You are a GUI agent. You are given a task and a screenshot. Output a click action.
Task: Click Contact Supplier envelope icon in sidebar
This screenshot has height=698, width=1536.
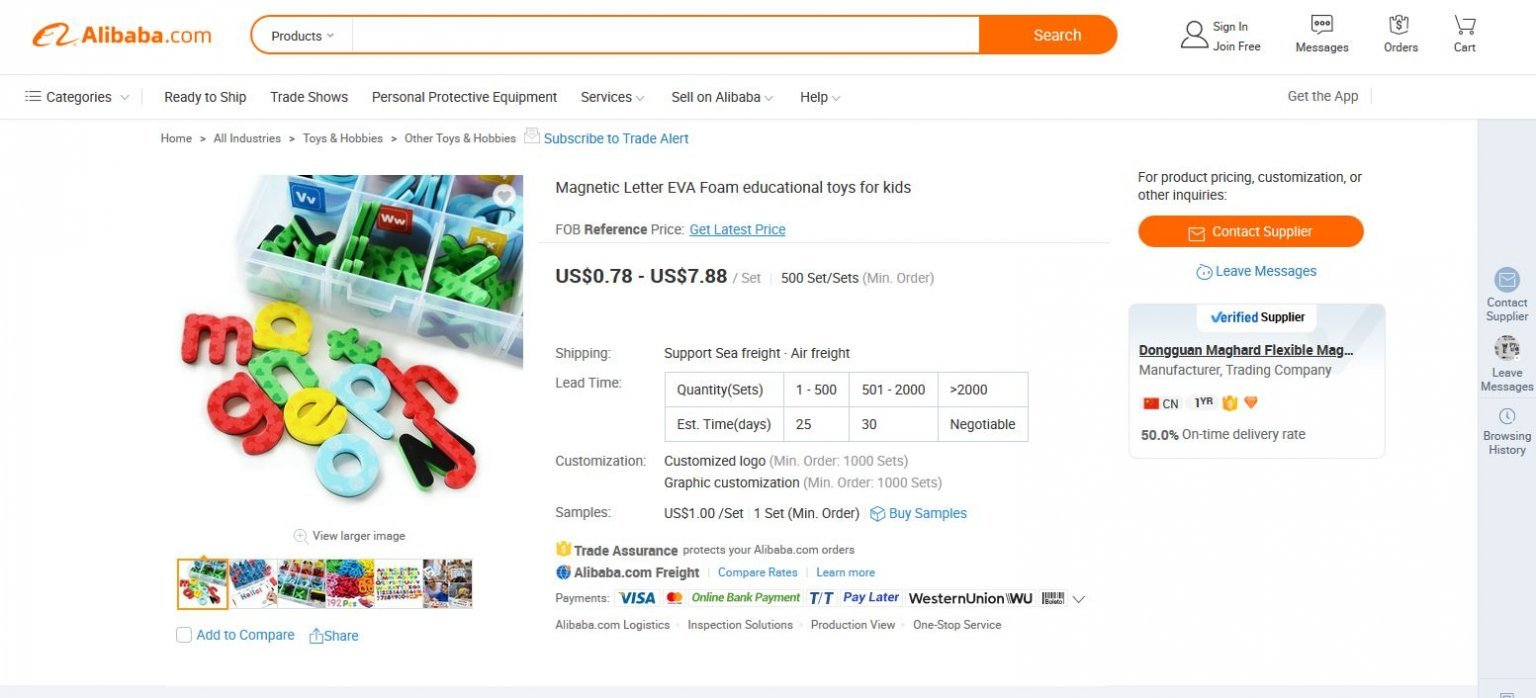click(x=1507, y=280)
